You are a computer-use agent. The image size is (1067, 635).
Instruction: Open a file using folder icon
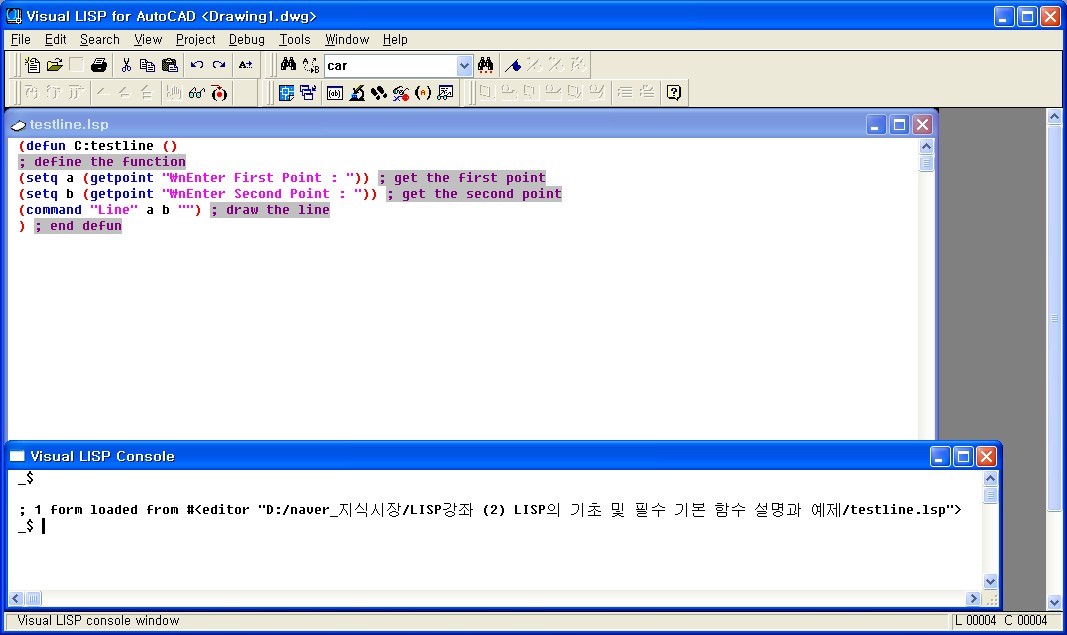[x=54, y=65]
